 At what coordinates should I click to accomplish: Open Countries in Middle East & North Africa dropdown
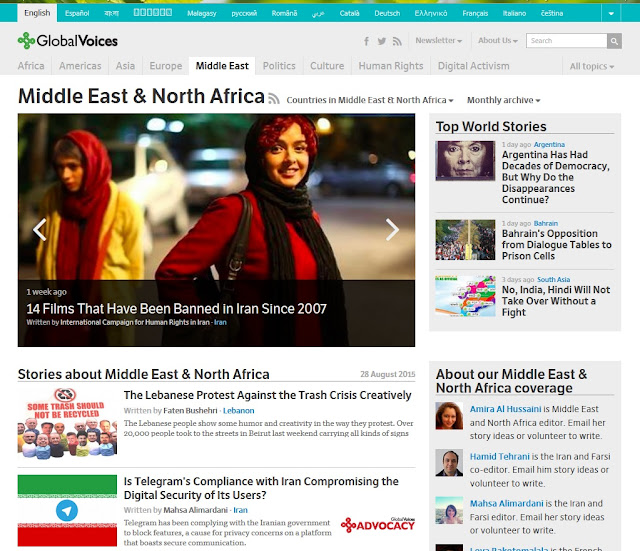(370, 100)
